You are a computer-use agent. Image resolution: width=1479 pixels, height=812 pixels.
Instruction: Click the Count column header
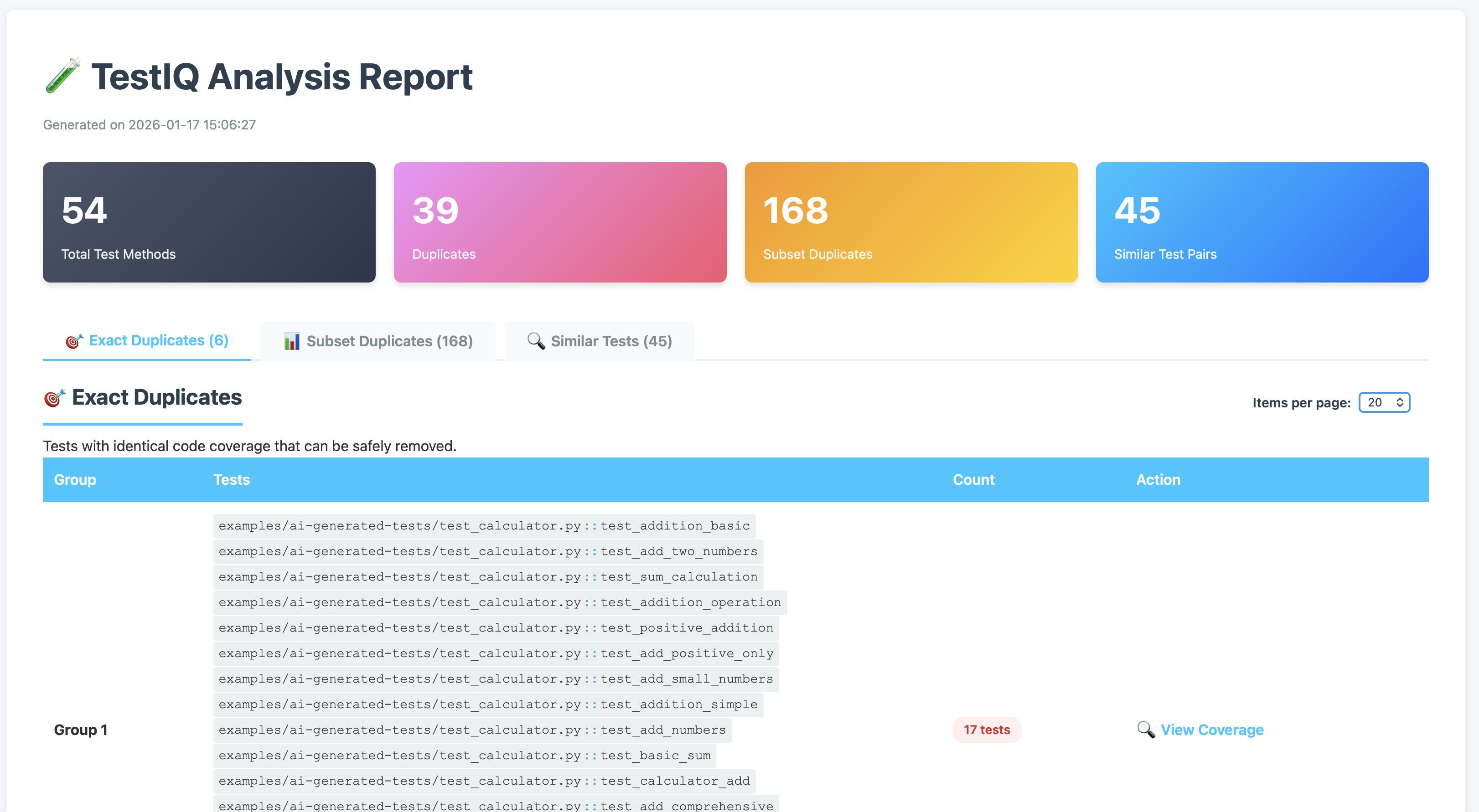[973, 479]
